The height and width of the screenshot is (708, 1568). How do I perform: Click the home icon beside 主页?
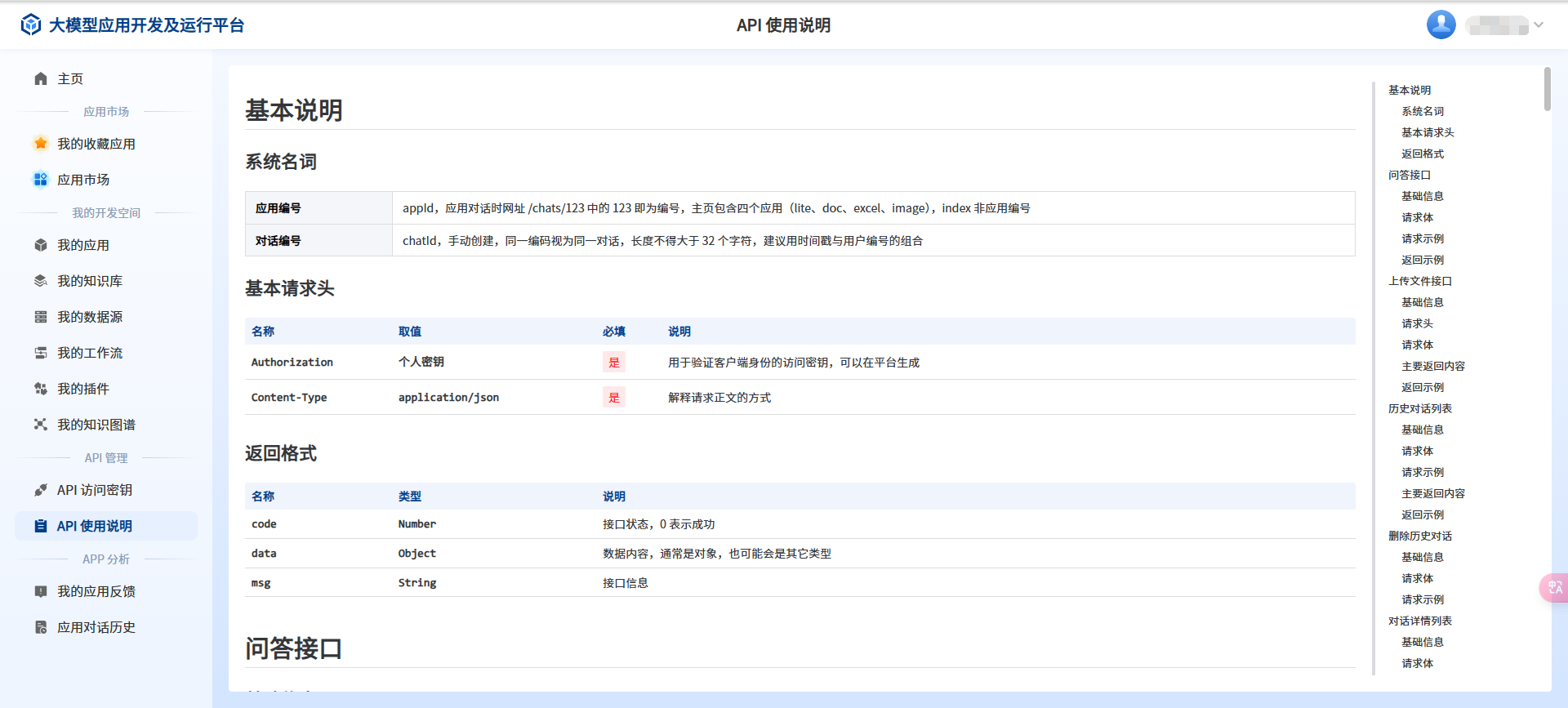pyautogui.click(x=41, y=78)
